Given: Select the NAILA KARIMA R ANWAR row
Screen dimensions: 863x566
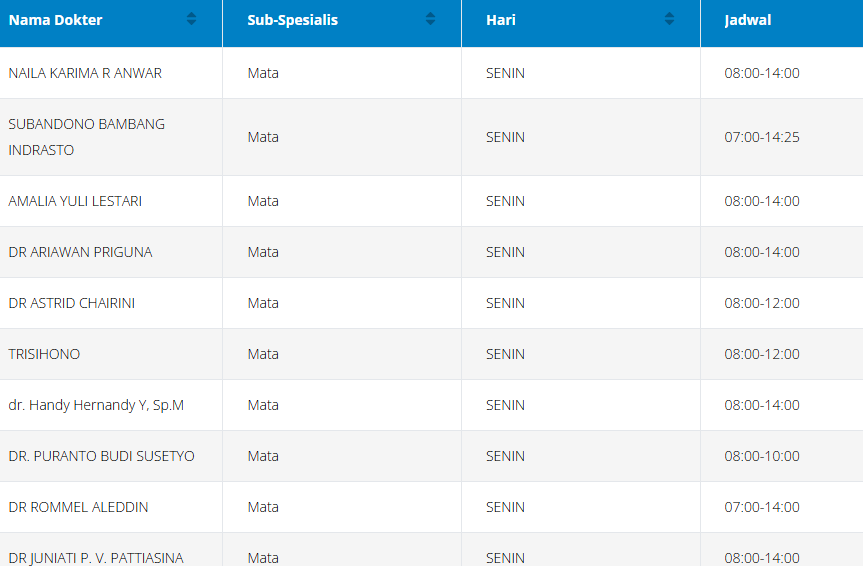Looking at the screenshot, I should pyautogui.click(x=85, y=73).
